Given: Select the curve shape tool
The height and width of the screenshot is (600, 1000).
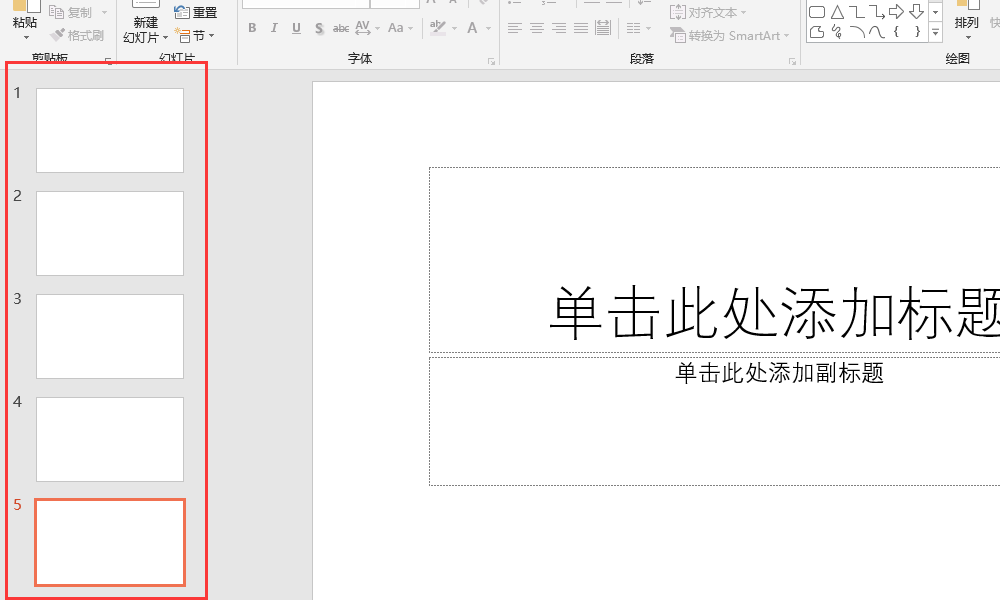Looking at the screenshot, I should (x=877, y=32).
